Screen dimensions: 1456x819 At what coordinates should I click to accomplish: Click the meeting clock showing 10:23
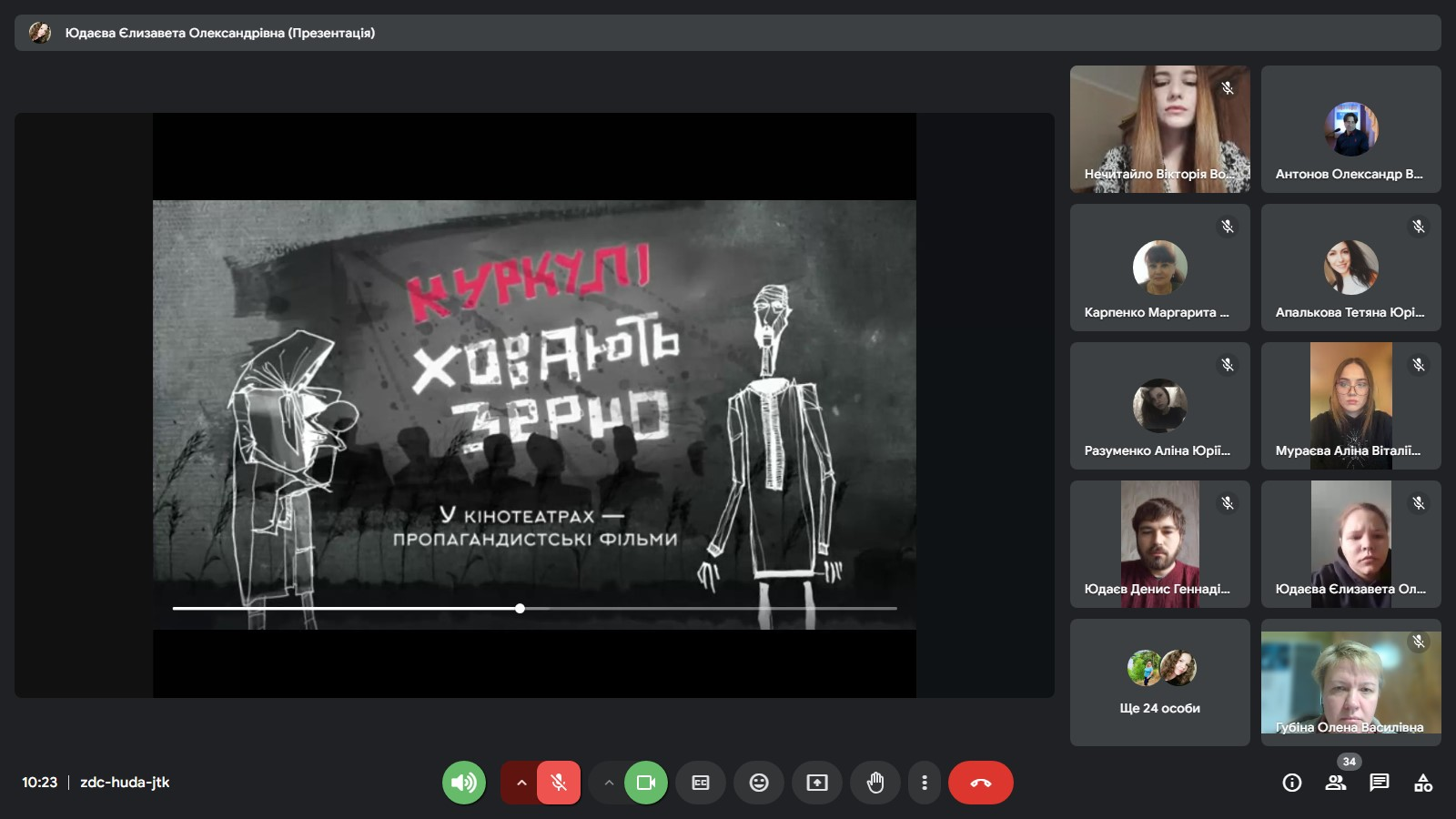40,783
